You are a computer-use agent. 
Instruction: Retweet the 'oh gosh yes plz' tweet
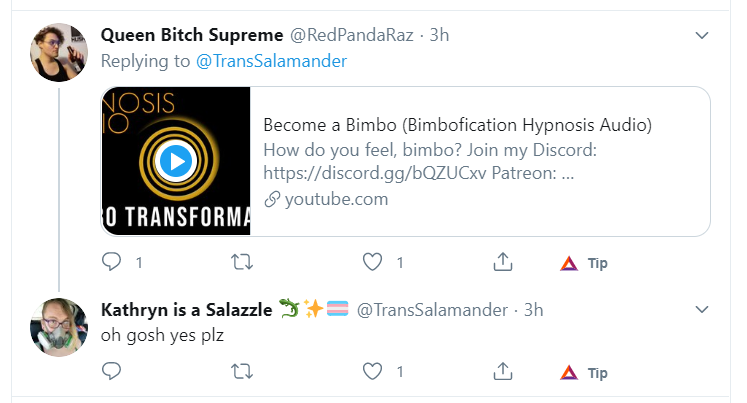coord(242,371)
